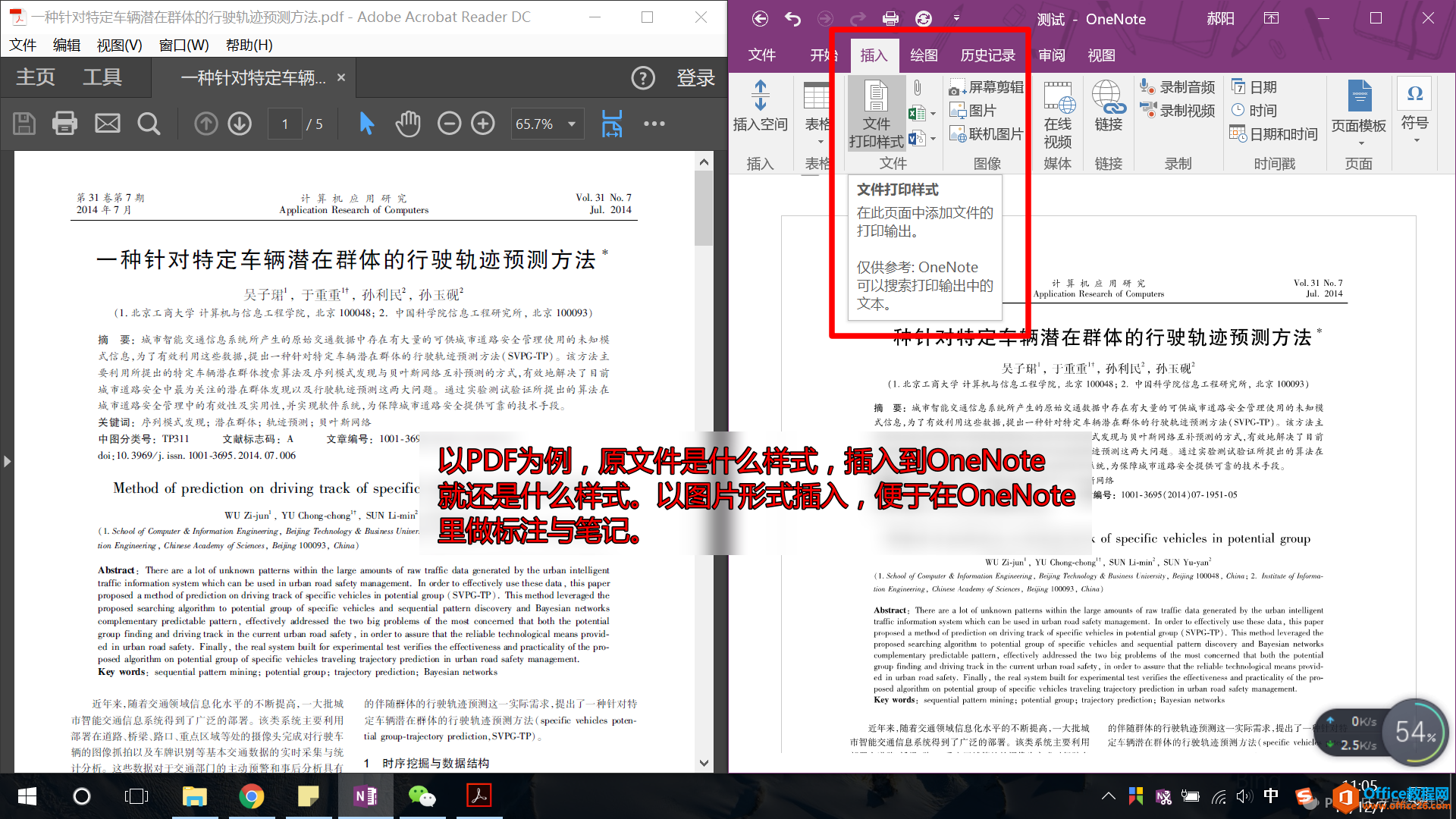Switch to 审阅 Review tab in OneNote
1456x819 pixels.
(x=1051, y=55)
